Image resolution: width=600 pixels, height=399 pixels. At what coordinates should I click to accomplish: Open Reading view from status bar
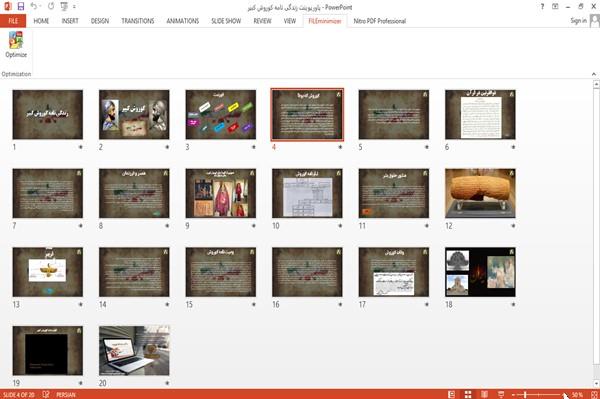484,394
